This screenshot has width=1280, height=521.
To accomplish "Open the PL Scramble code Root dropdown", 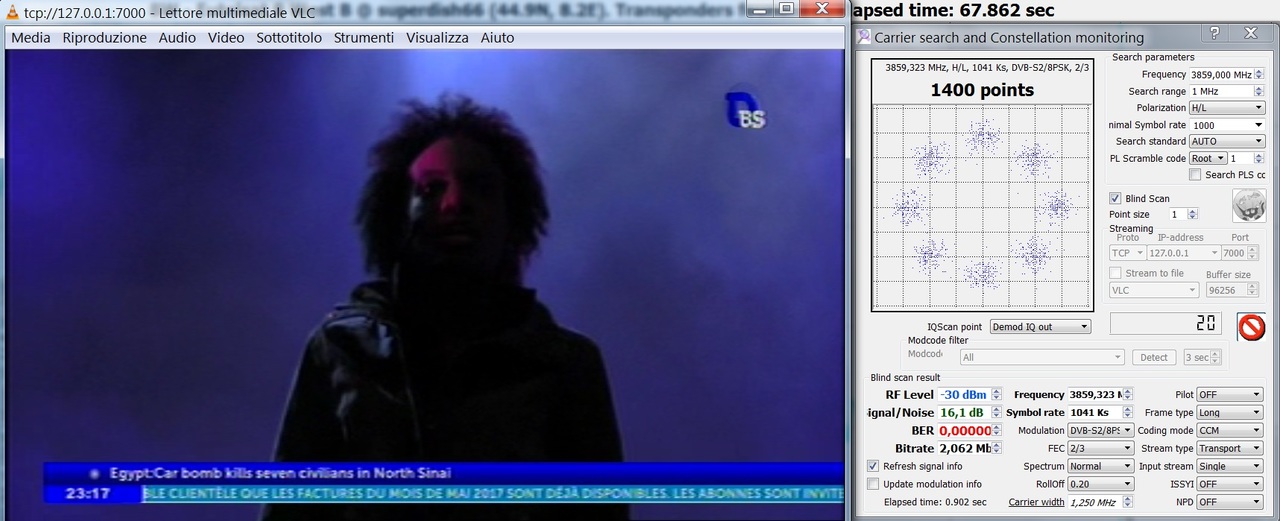I will (x=1208, y=158).
